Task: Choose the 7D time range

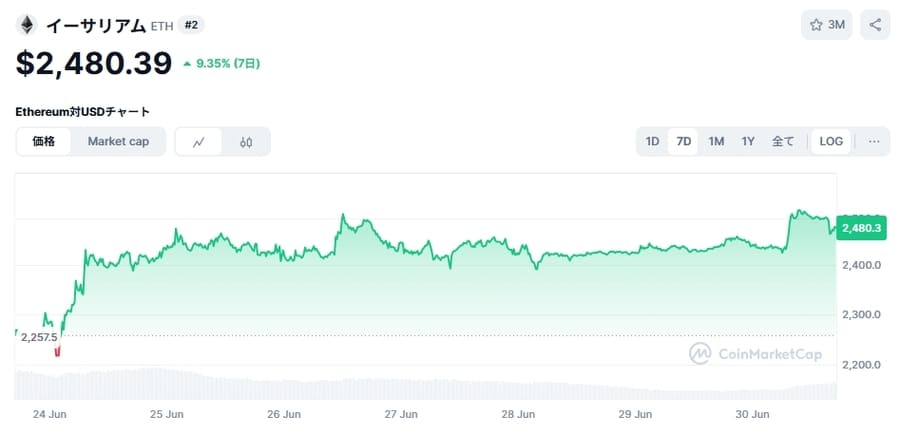Action: 683,141
